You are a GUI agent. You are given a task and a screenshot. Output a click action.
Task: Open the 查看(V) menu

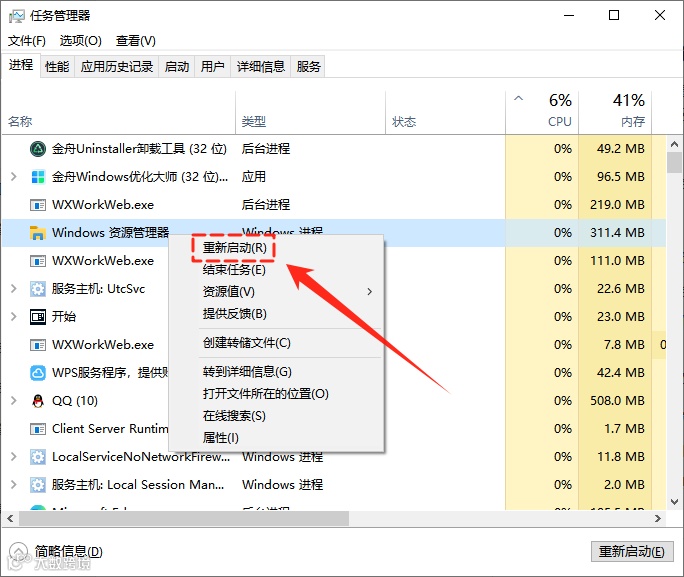click(x=136, y=41)
